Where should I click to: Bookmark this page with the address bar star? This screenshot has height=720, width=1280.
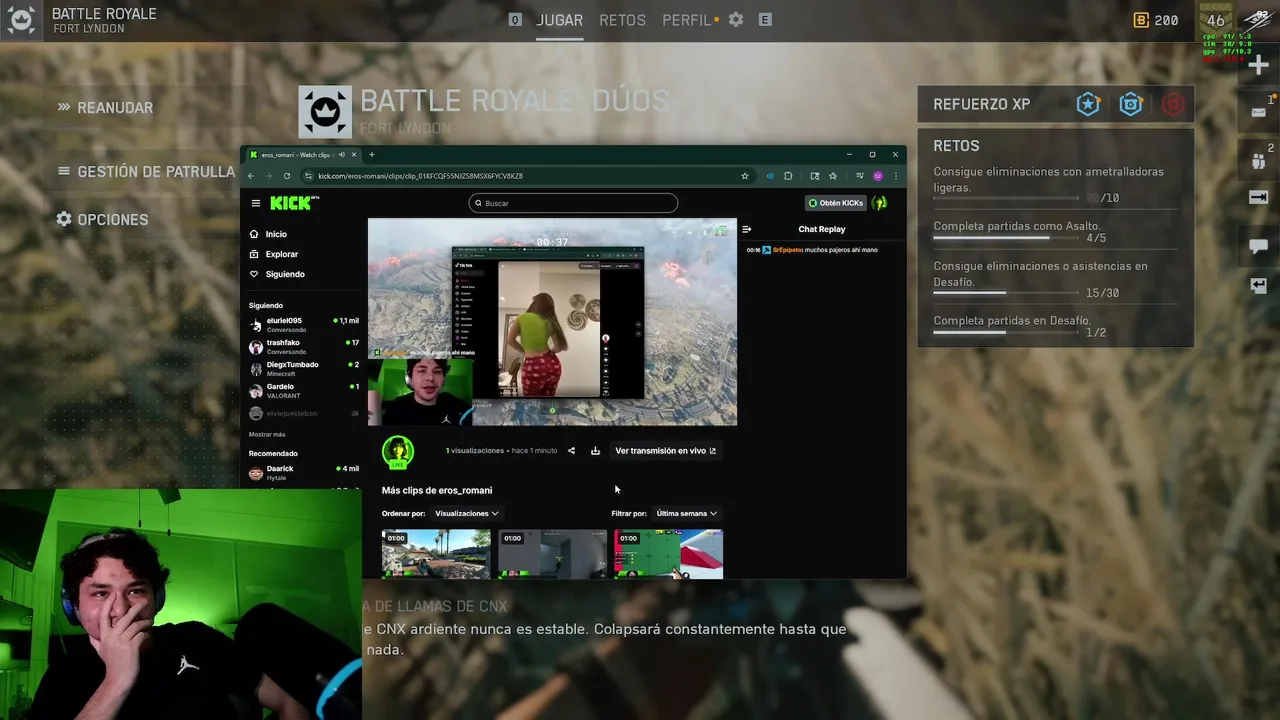click(x=745, y=176)
